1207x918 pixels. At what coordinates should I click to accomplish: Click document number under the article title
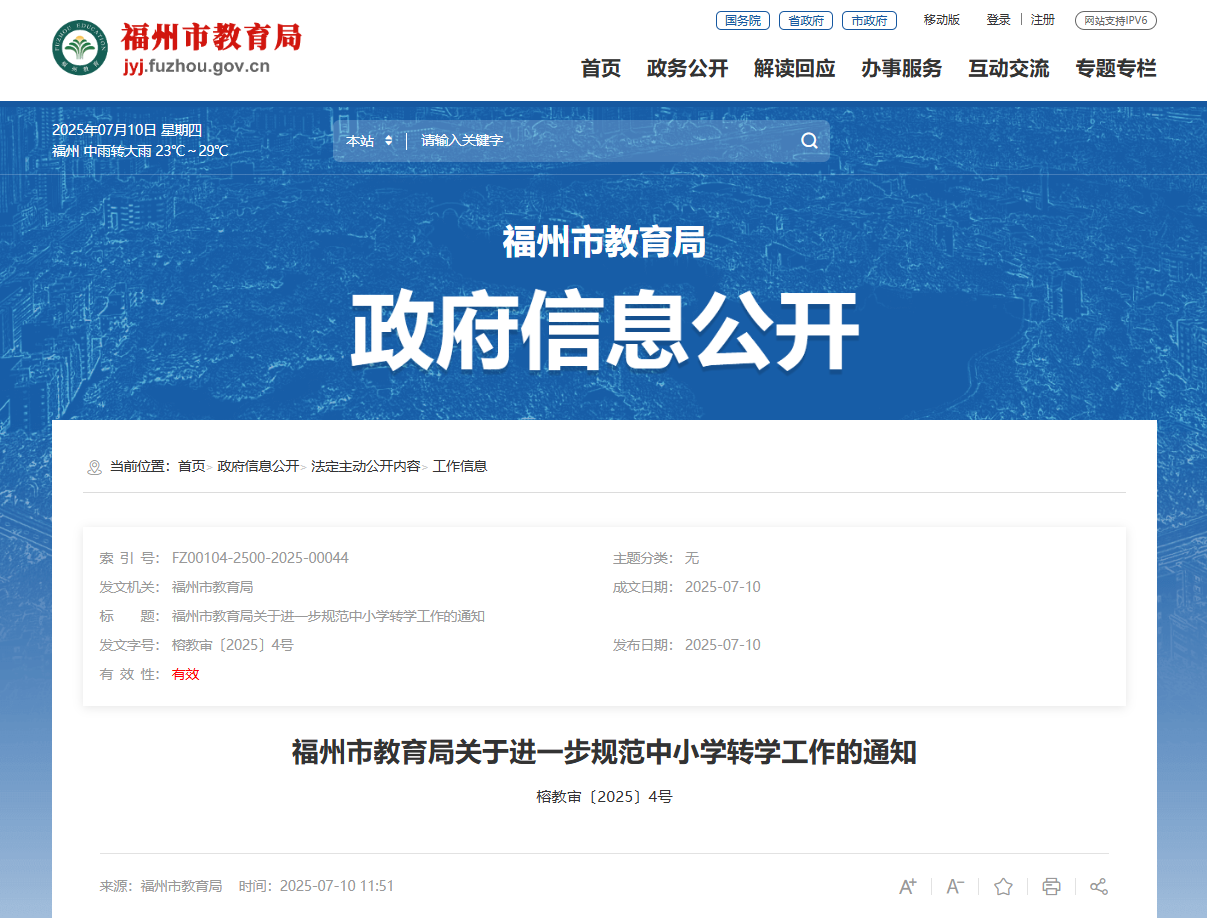tap(604, 797)
